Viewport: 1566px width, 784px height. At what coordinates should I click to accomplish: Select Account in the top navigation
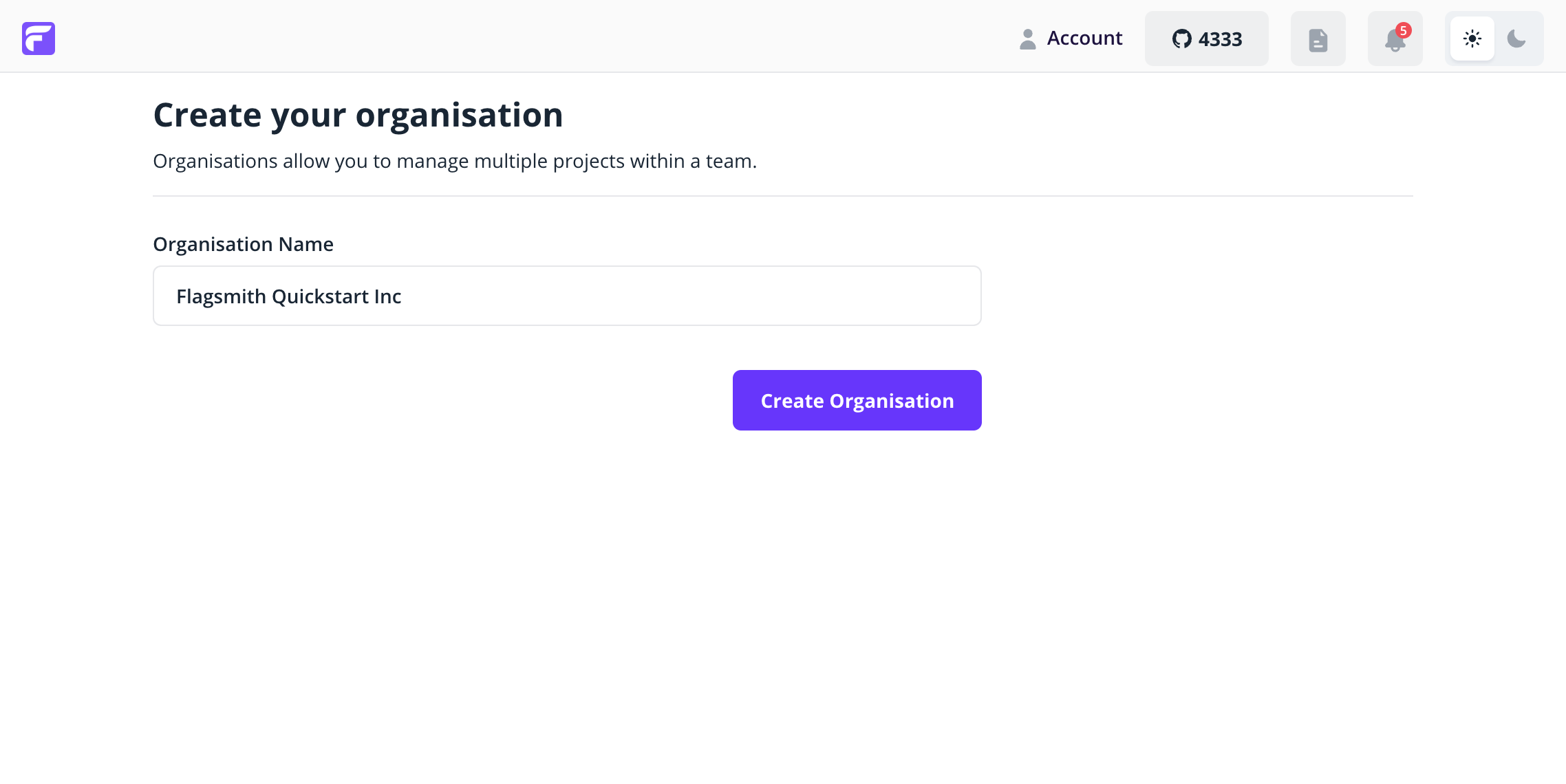(1084, 39)
